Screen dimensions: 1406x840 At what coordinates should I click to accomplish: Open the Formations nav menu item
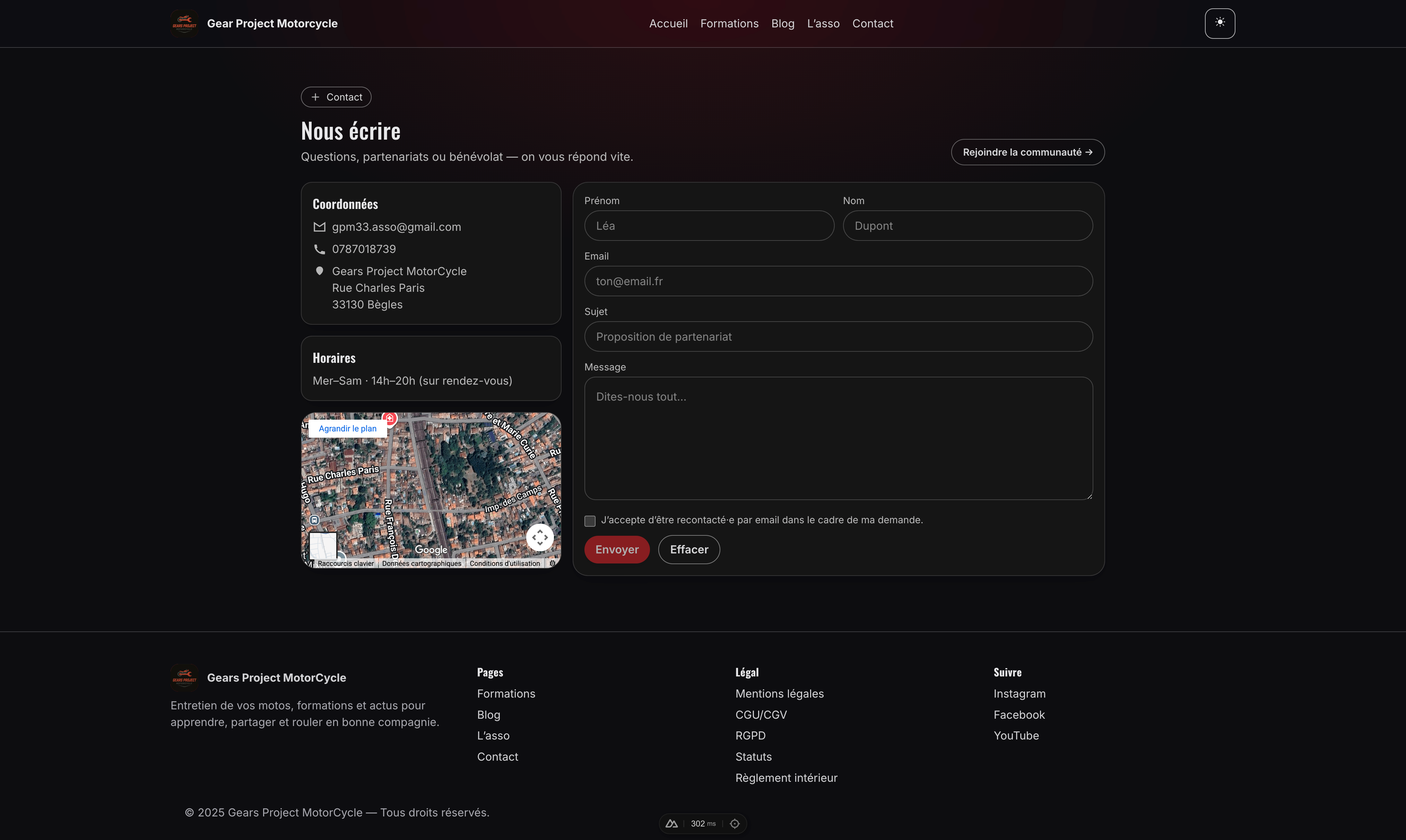(729, 23)
